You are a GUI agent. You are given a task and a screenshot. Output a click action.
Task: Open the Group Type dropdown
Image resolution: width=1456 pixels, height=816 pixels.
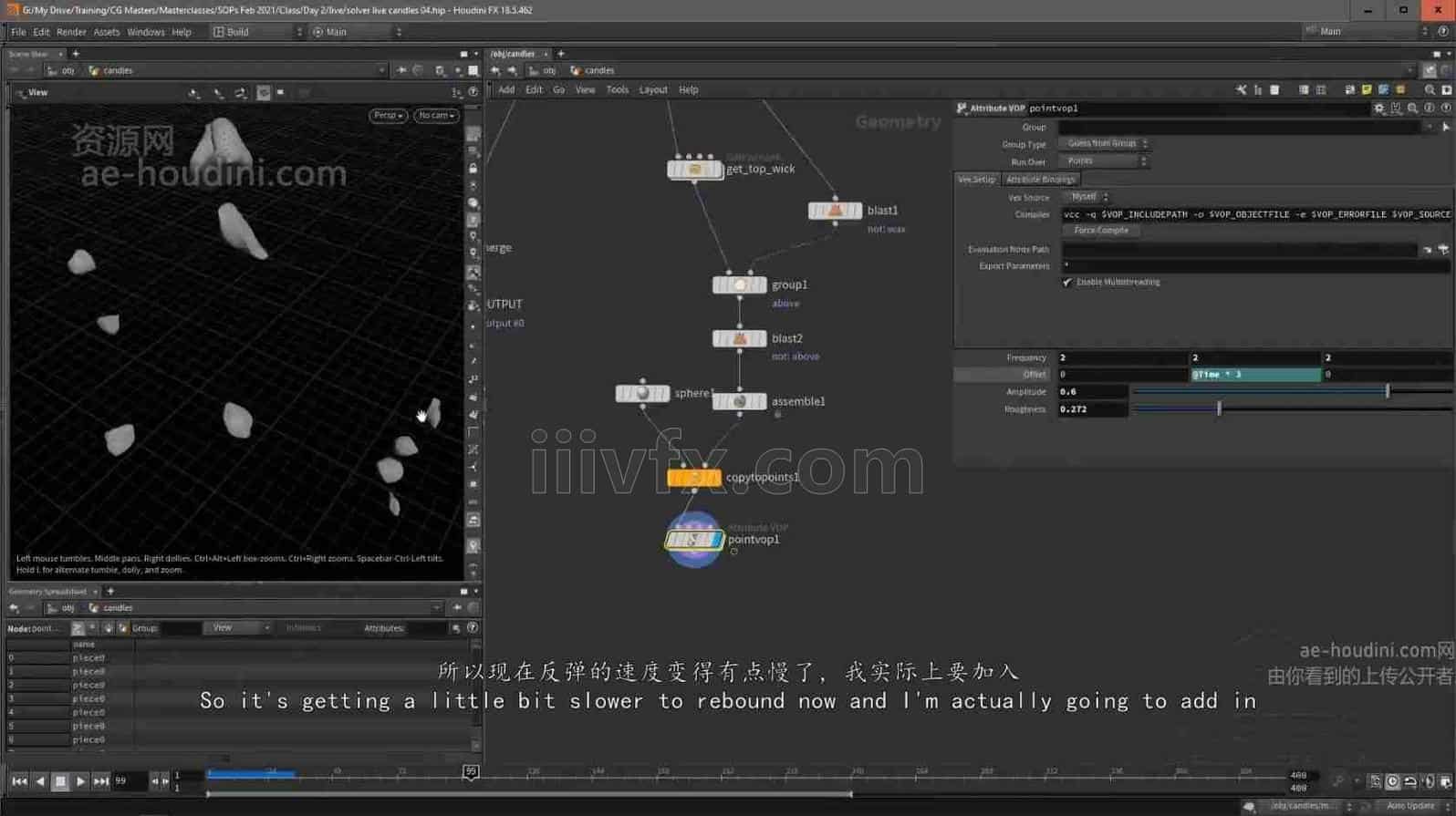(x=1104, y=144)
